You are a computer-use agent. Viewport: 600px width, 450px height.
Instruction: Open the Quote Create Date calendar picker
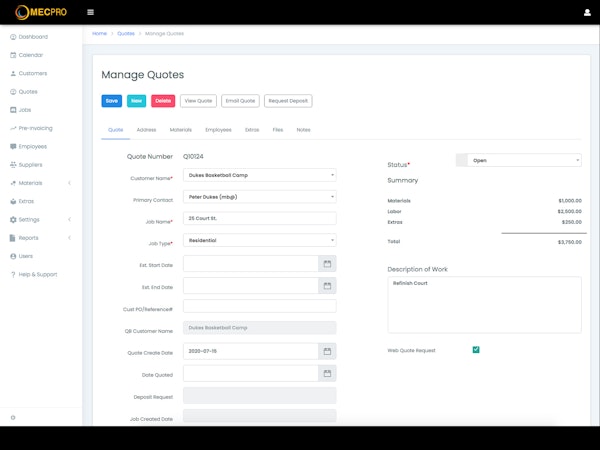tap(327, 351)
